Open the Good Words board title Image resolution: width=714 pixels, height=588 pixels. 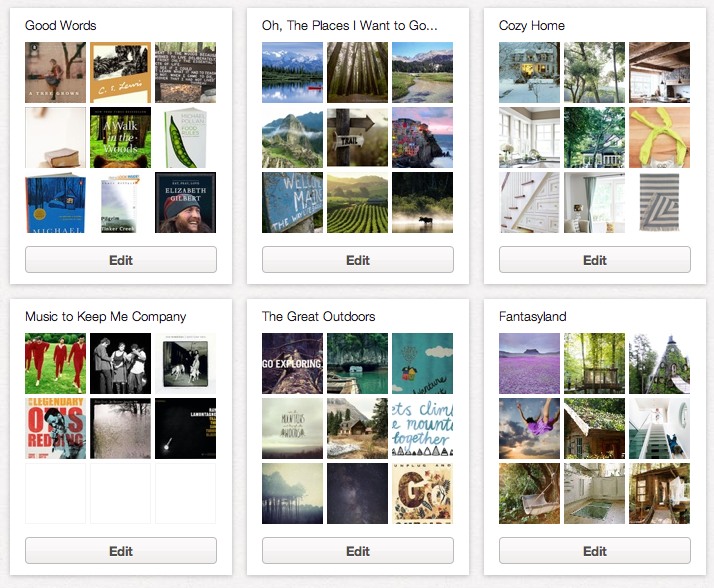(x=61, y=26)
